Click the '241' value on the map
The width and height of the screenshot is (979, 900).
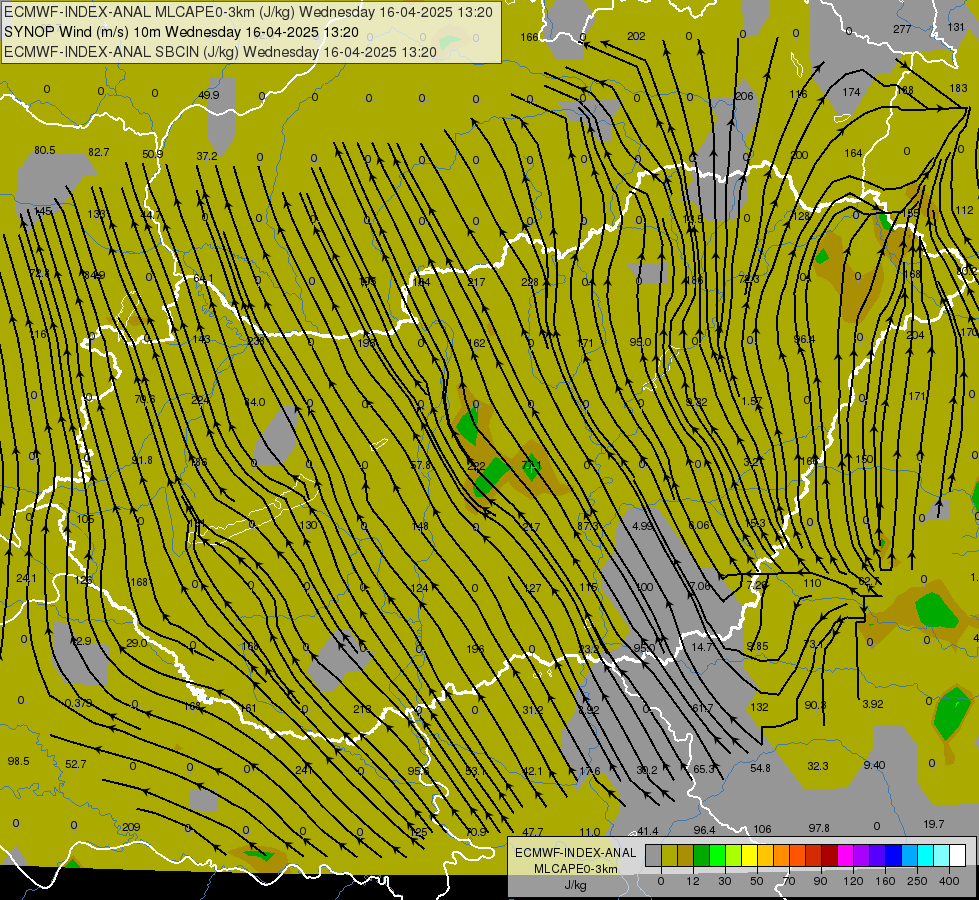coord(303,770)
